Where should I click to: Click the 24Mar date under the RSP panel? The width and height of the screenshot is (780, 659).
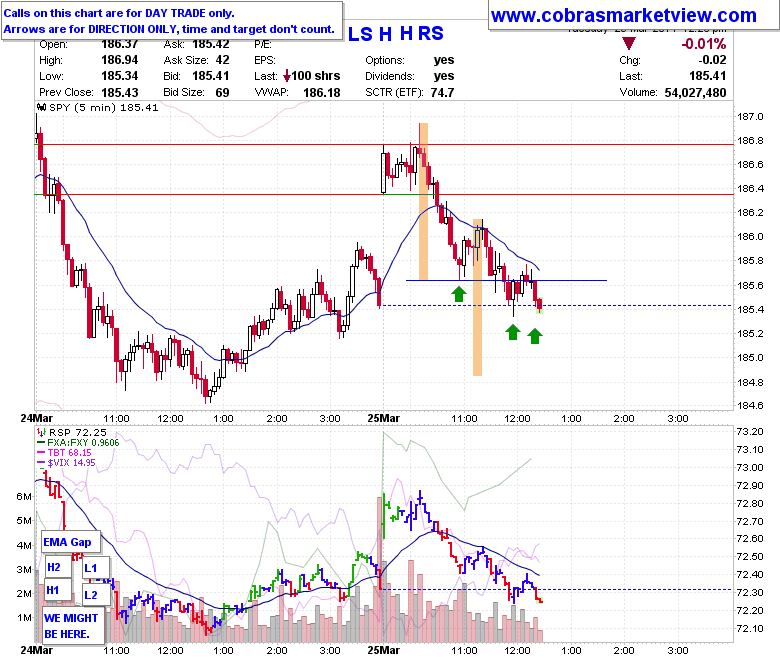(x=36, y=650)
